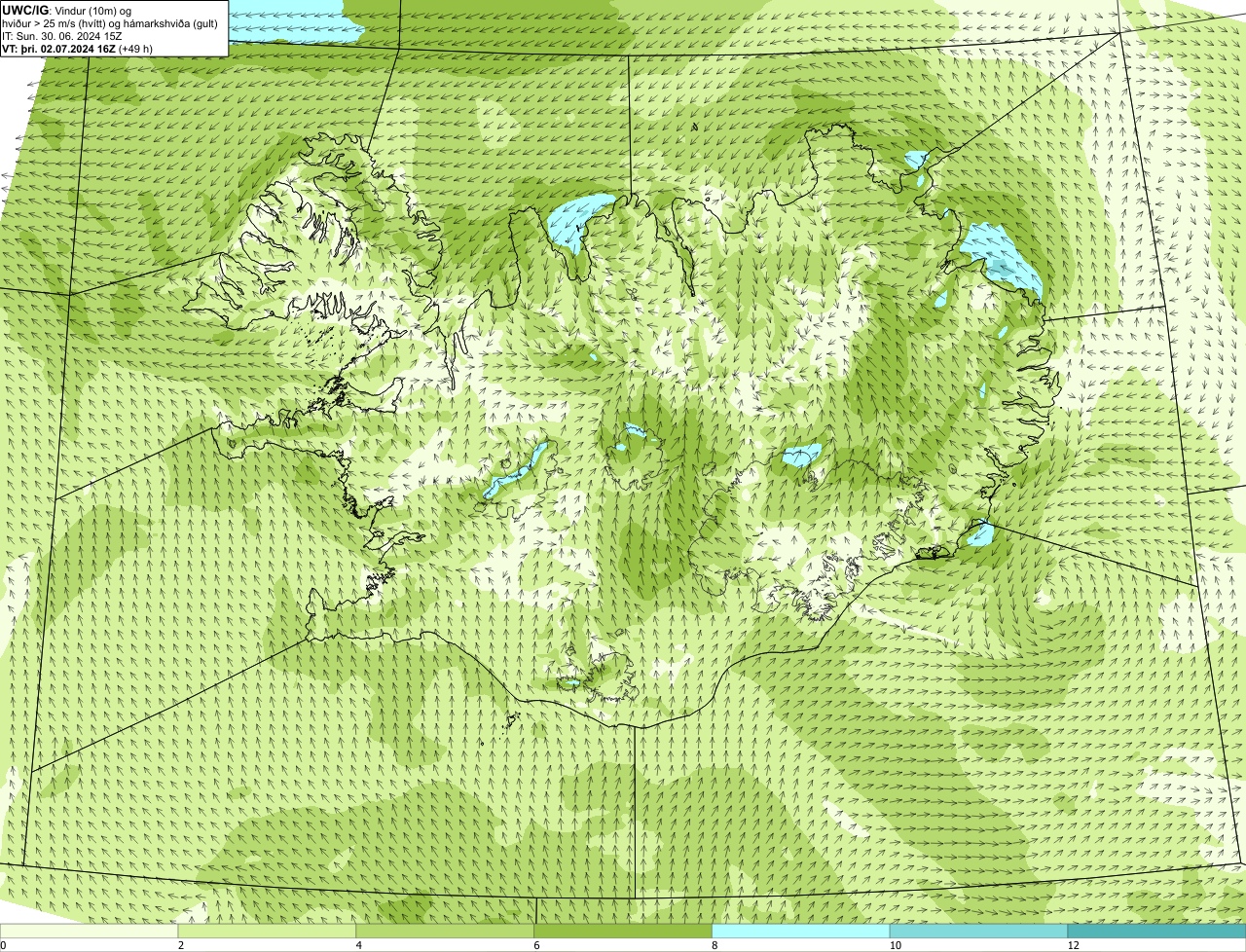Click the "6" label under the colorbar
The image size is (1246, 952).
coord(536,945)
